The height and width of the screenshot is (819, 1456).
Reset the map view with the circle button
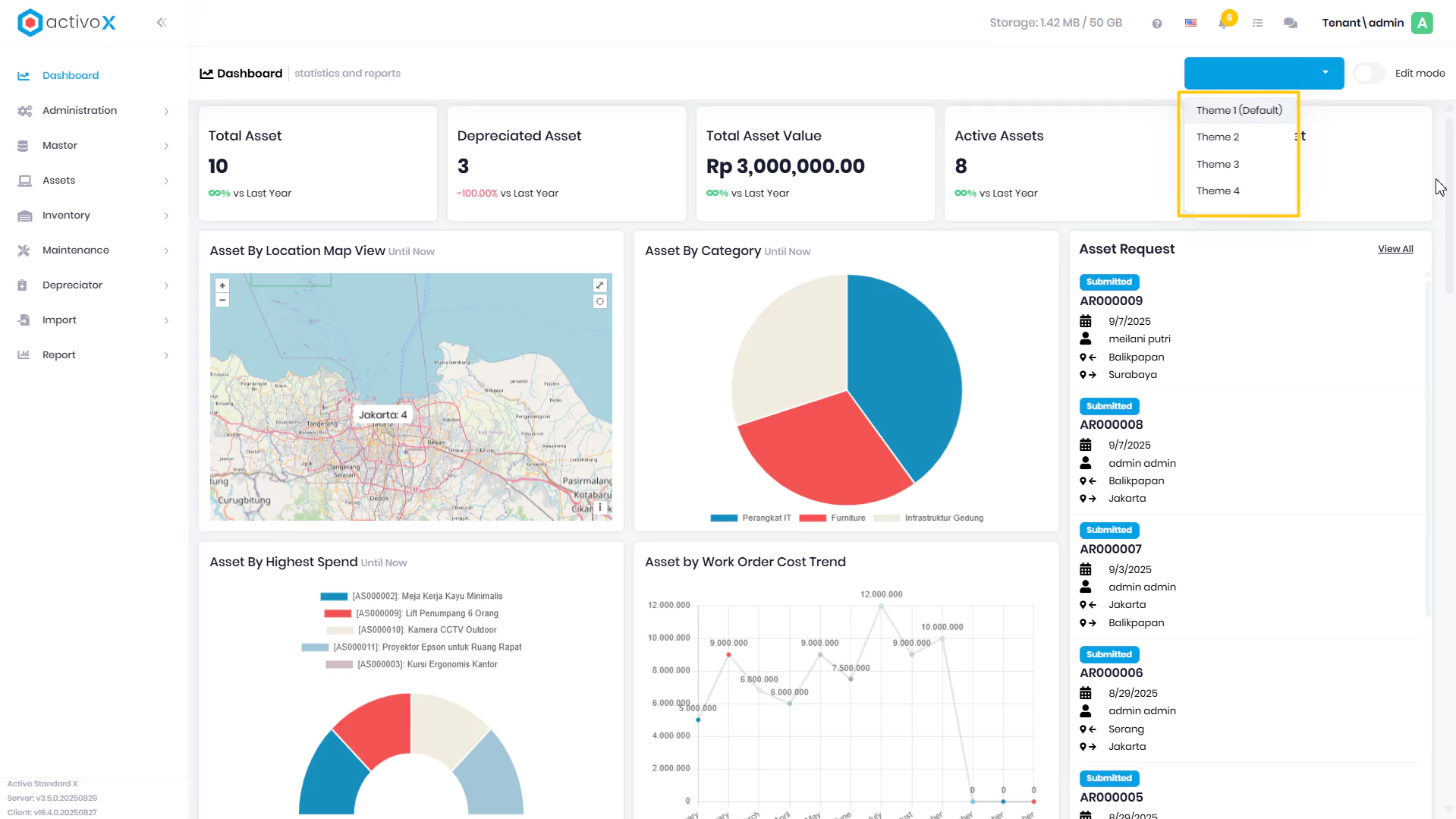600,301
